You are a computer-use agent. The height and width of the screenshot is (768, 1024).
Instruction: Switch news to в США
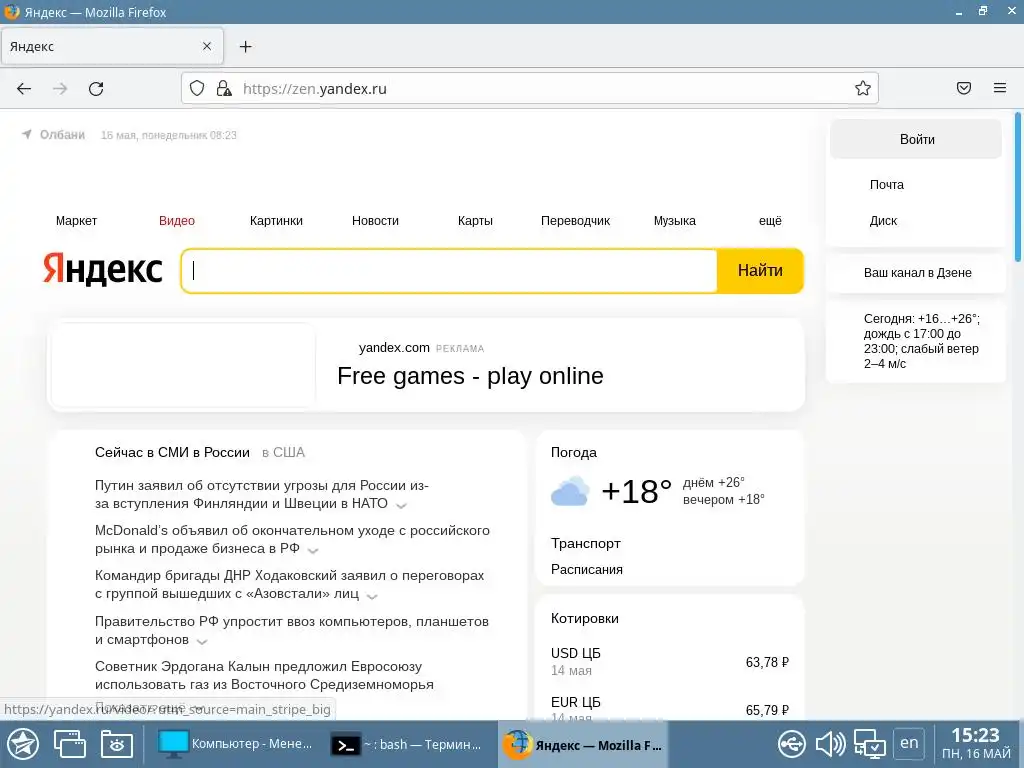point(283,452)
